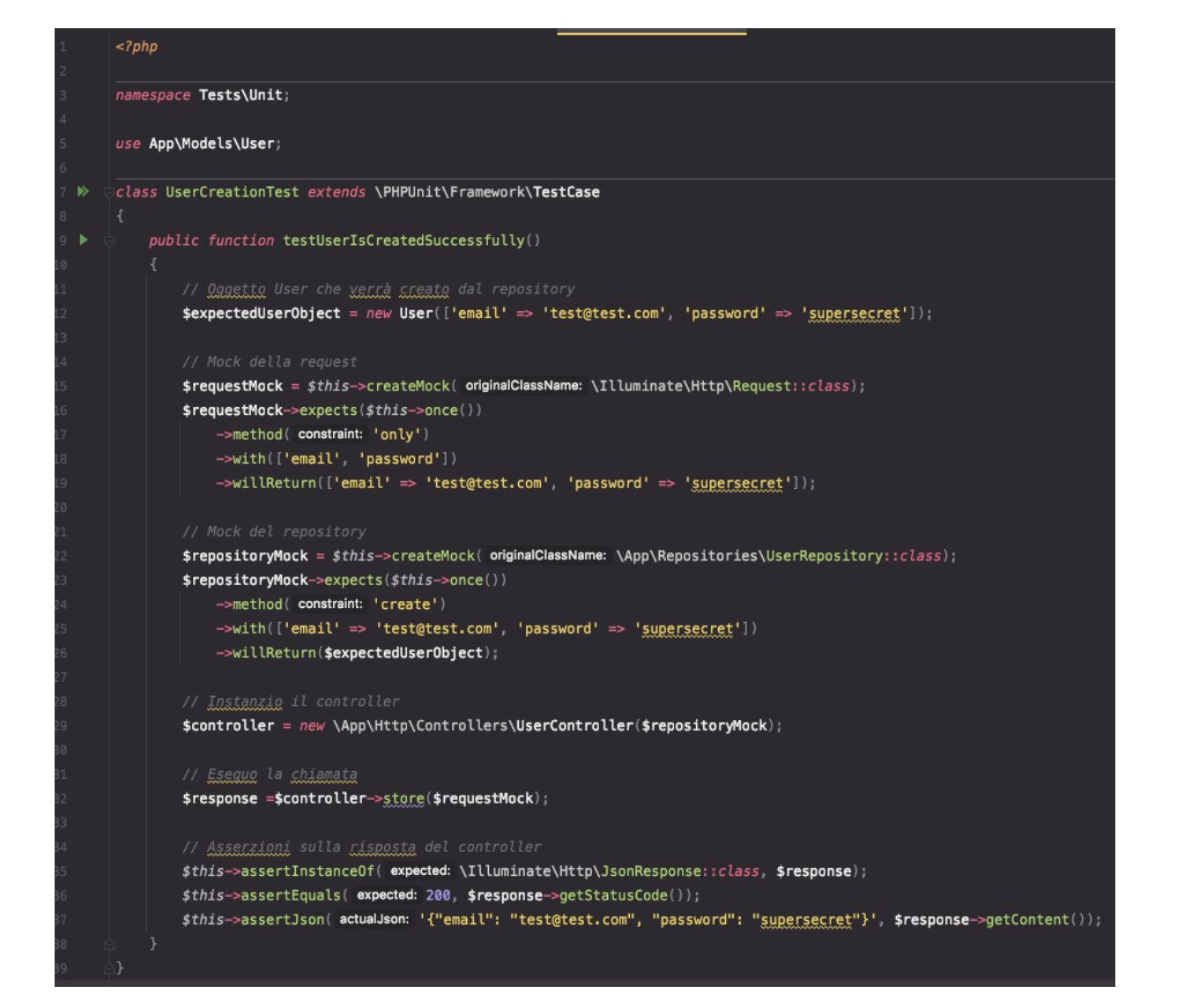Collapse the UserCreationTest class fold marker
1177x1008 pixels.
tap(108, 192)
